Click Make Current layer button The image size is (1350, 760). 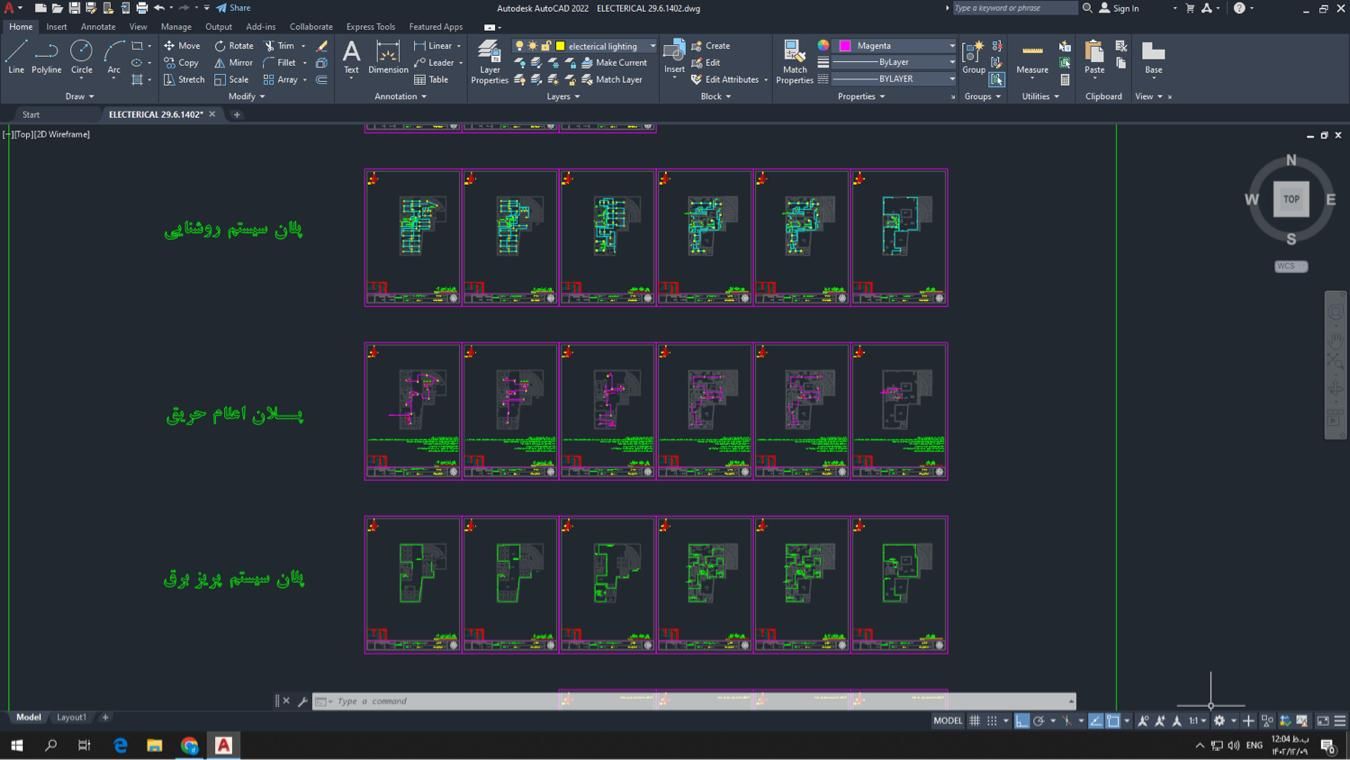614,63
